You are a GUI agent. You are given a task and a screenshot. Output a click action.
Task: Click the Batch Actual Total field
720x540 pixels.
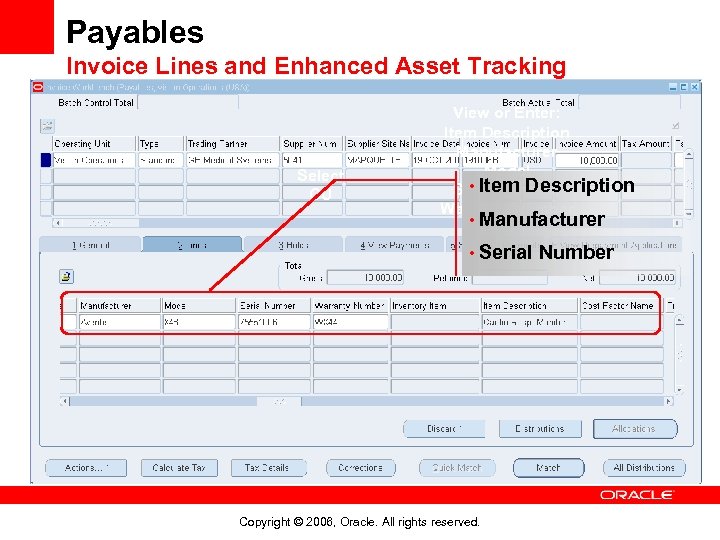pyautogui.click(x=629, y=102)
